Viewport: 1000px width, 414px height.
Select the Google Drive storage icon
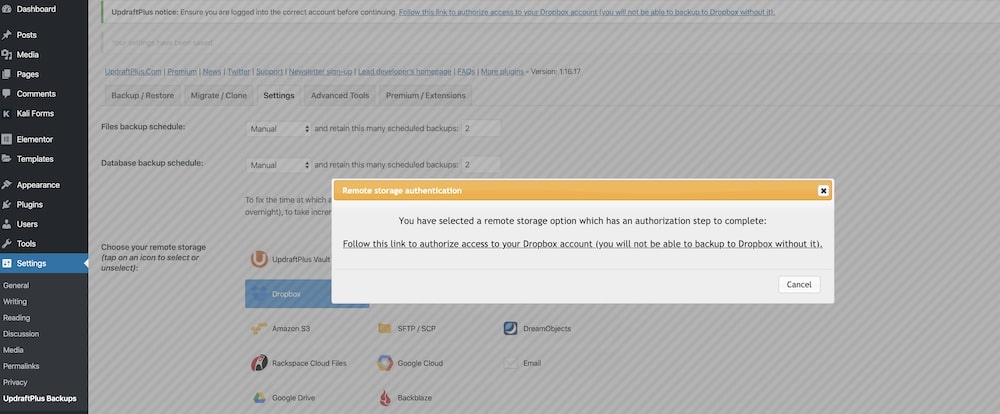tap(259, 397)
